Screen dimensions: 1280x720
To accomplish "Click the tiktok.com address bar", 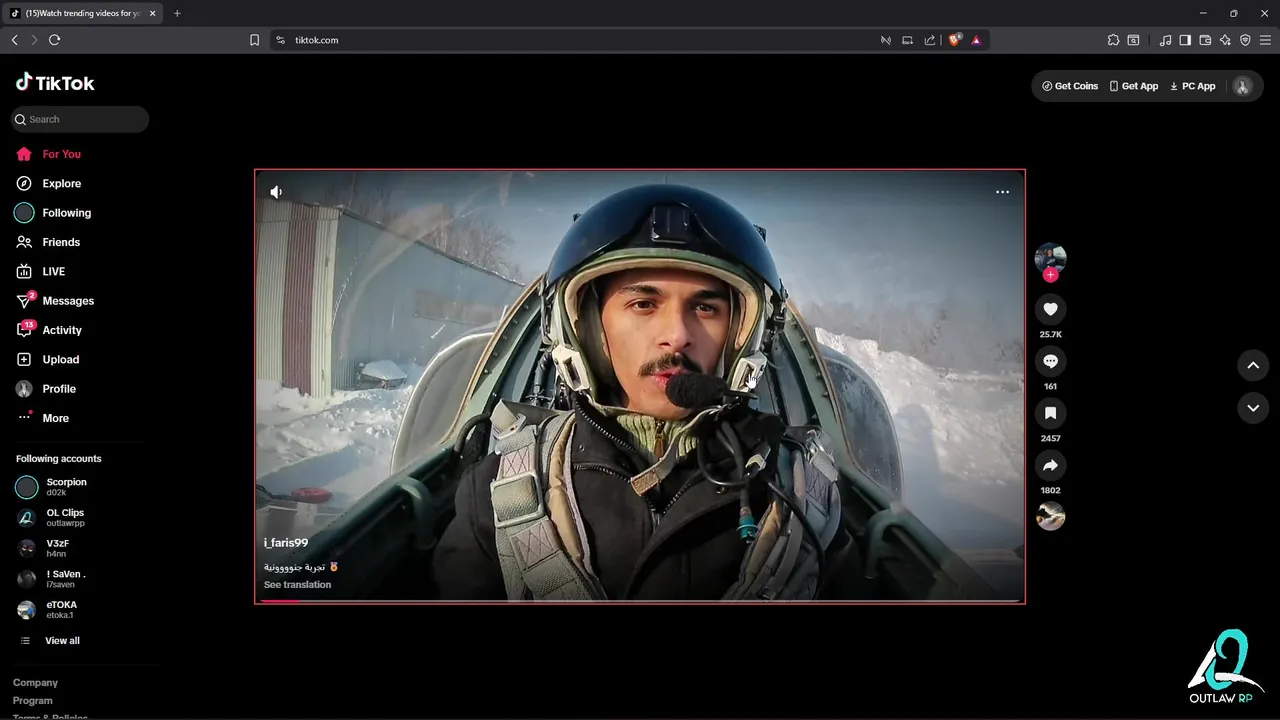I will [580, 40].
